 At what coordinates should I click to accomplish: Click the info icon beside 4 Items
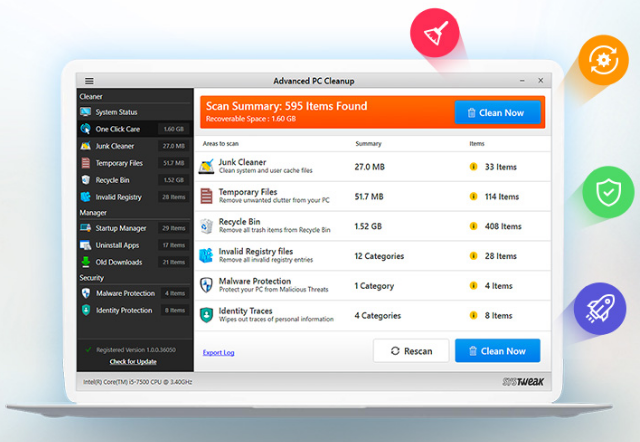point(473,286)
